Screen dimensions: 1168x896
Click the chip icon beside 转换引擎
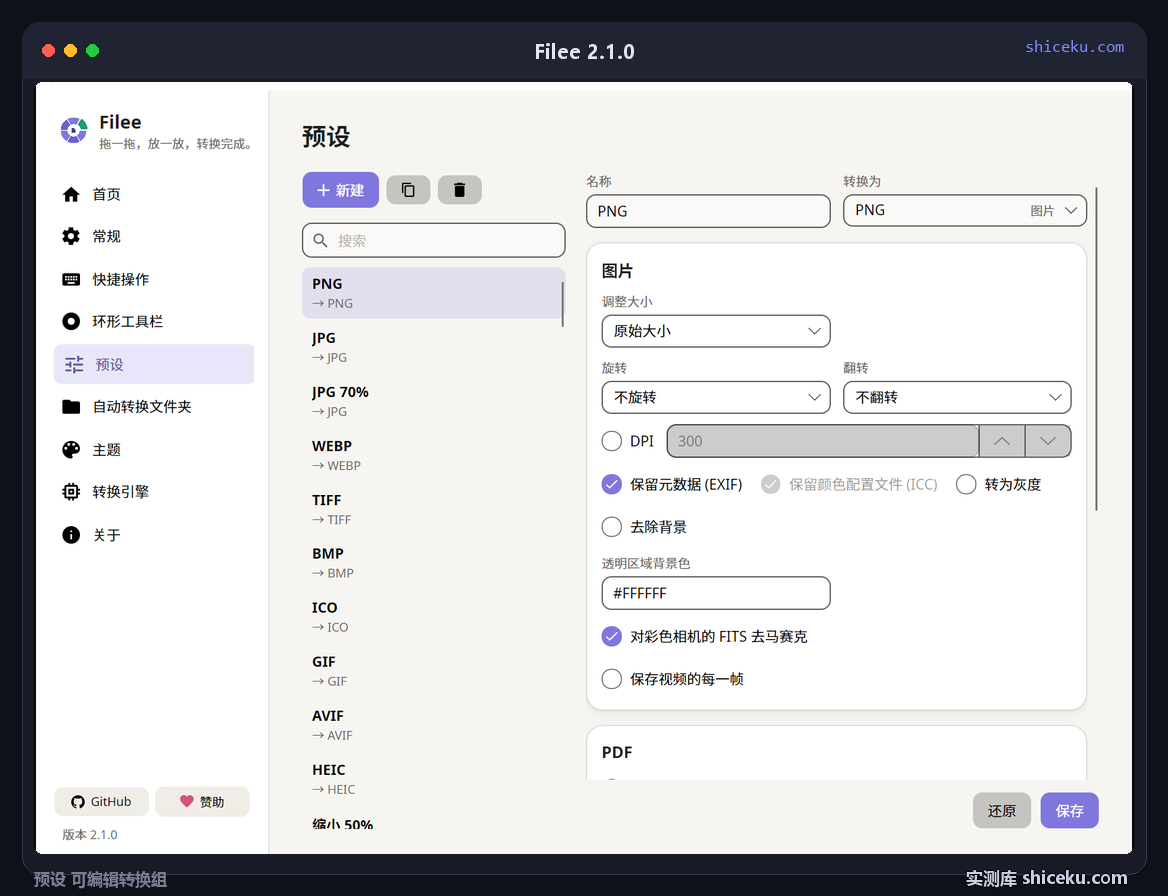click(71, 492)
